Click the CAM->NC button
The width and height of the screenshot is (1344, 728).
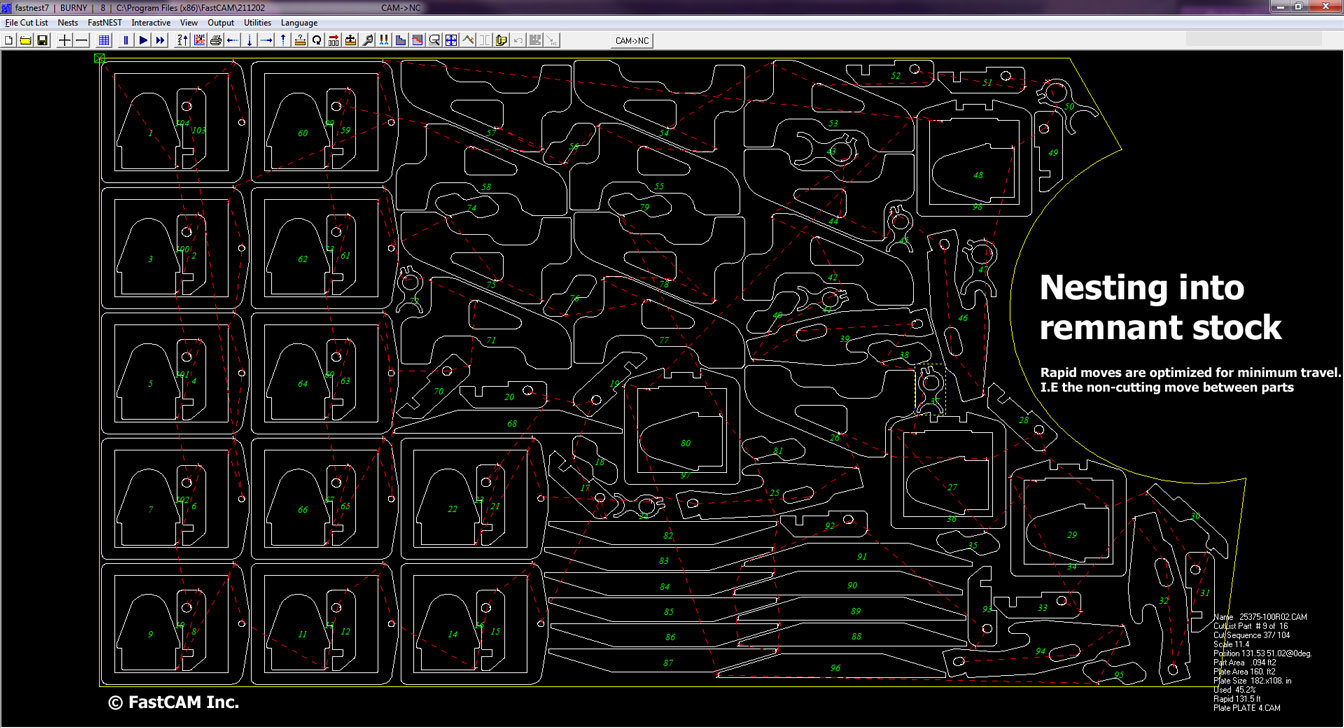tap(632, 40)
